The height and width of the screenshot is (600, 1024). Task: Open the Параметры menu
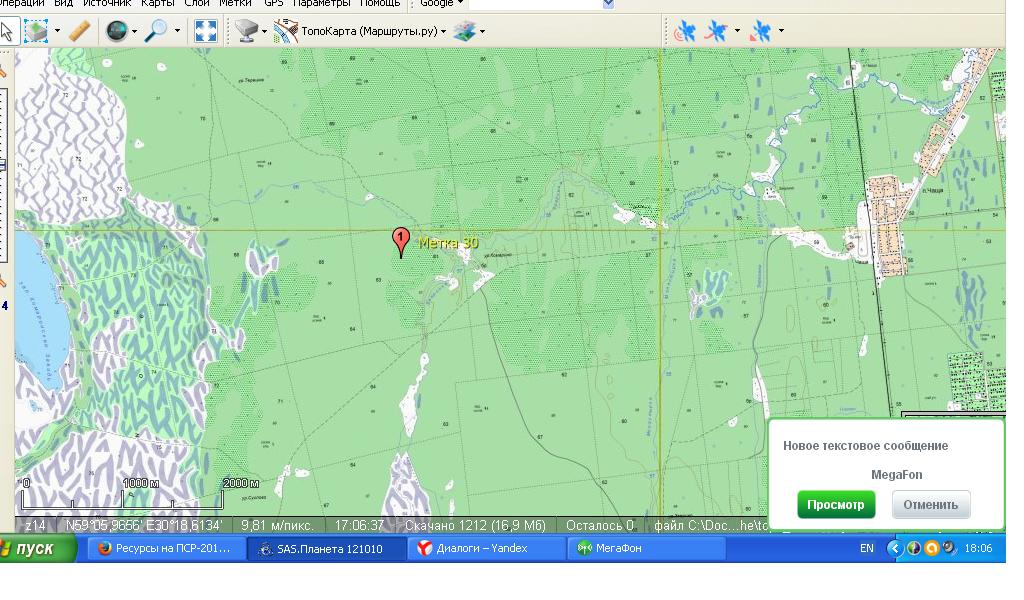pyautogui.click(x=320, y=4)
